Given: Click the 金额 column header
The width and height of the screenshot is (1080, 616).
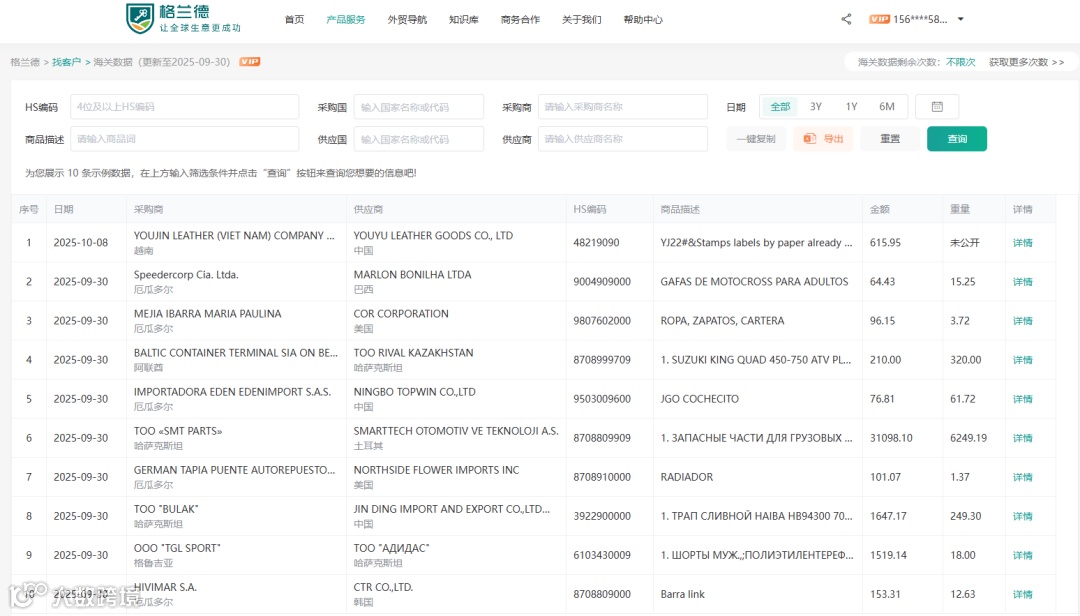Looking at the screenshot, I should pos(880,209).
